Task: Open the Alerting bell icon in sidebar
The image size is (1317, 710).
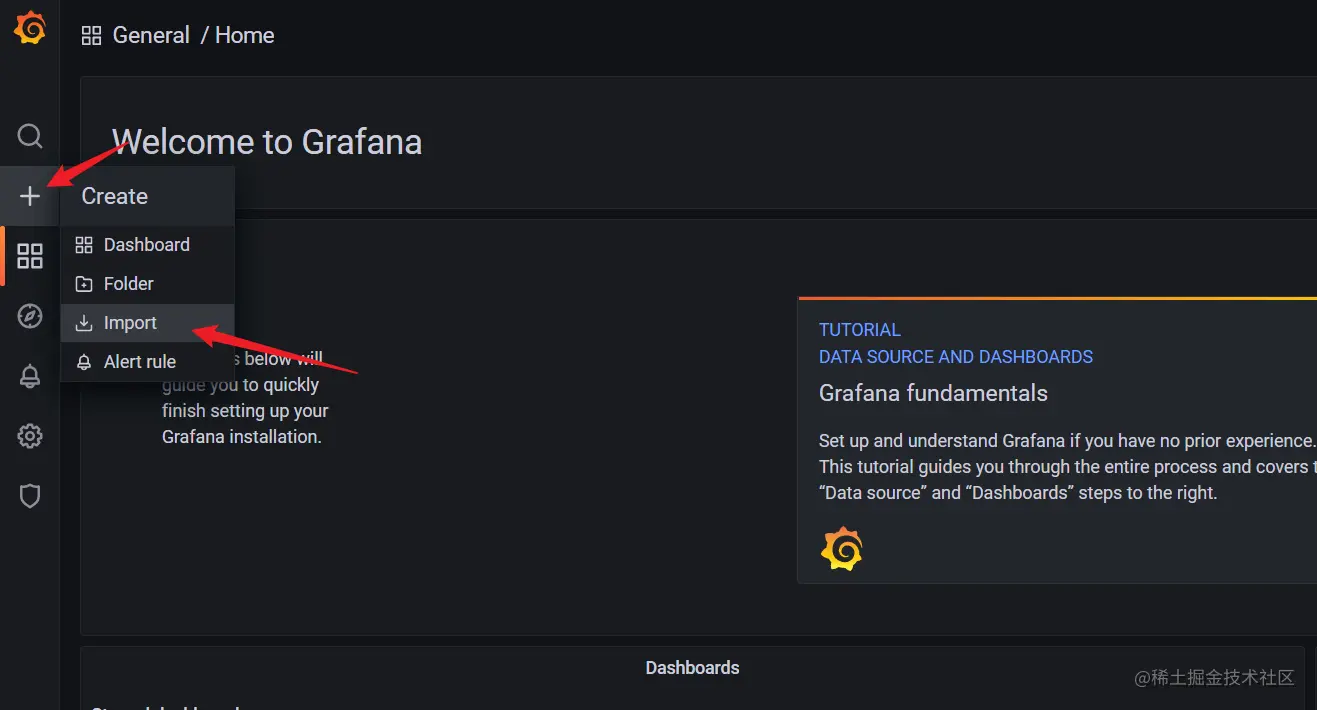Action: (30, 376)
